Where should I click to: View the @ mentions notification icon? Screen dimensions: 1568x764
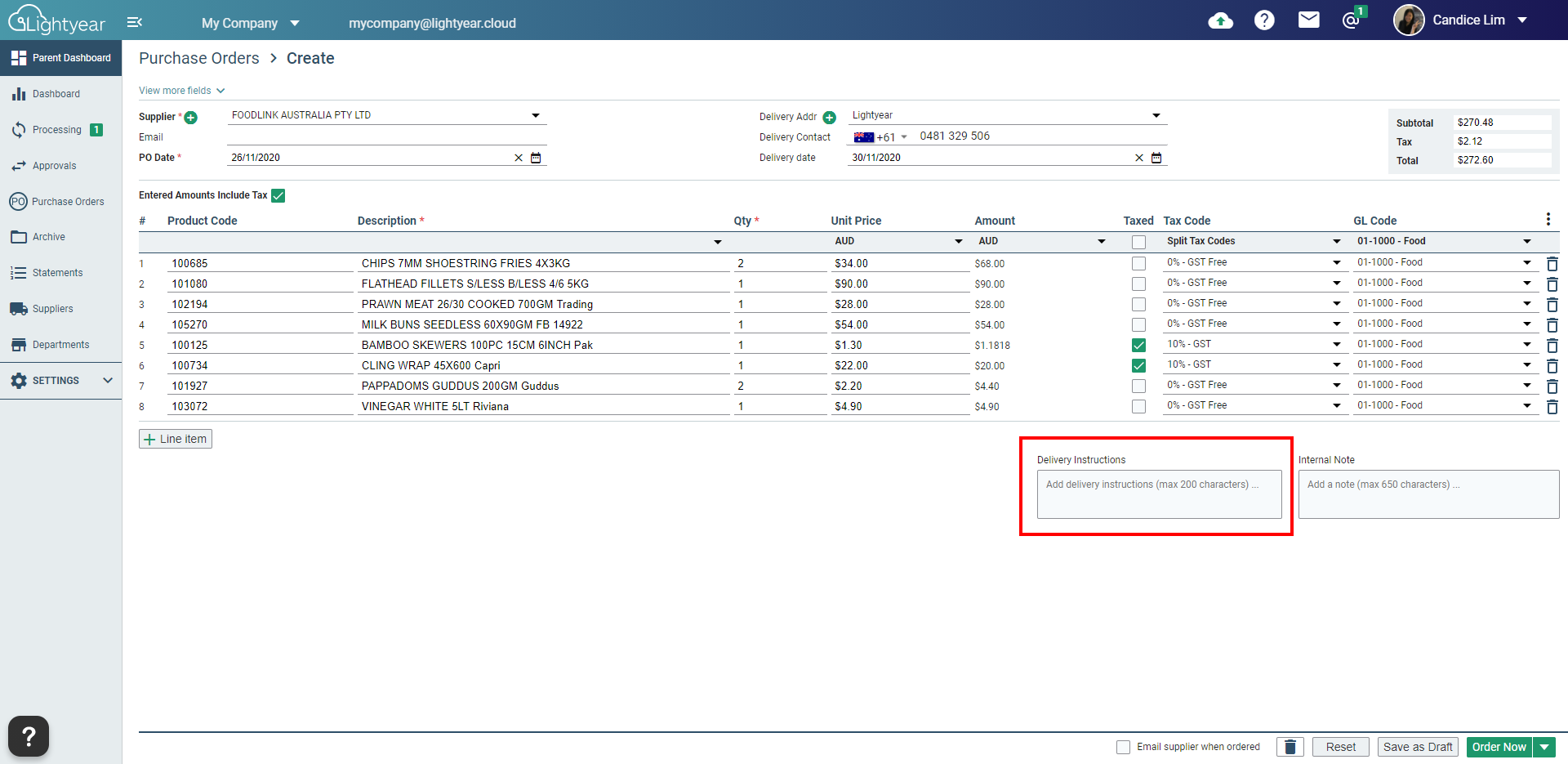(x=1352, y=20)
